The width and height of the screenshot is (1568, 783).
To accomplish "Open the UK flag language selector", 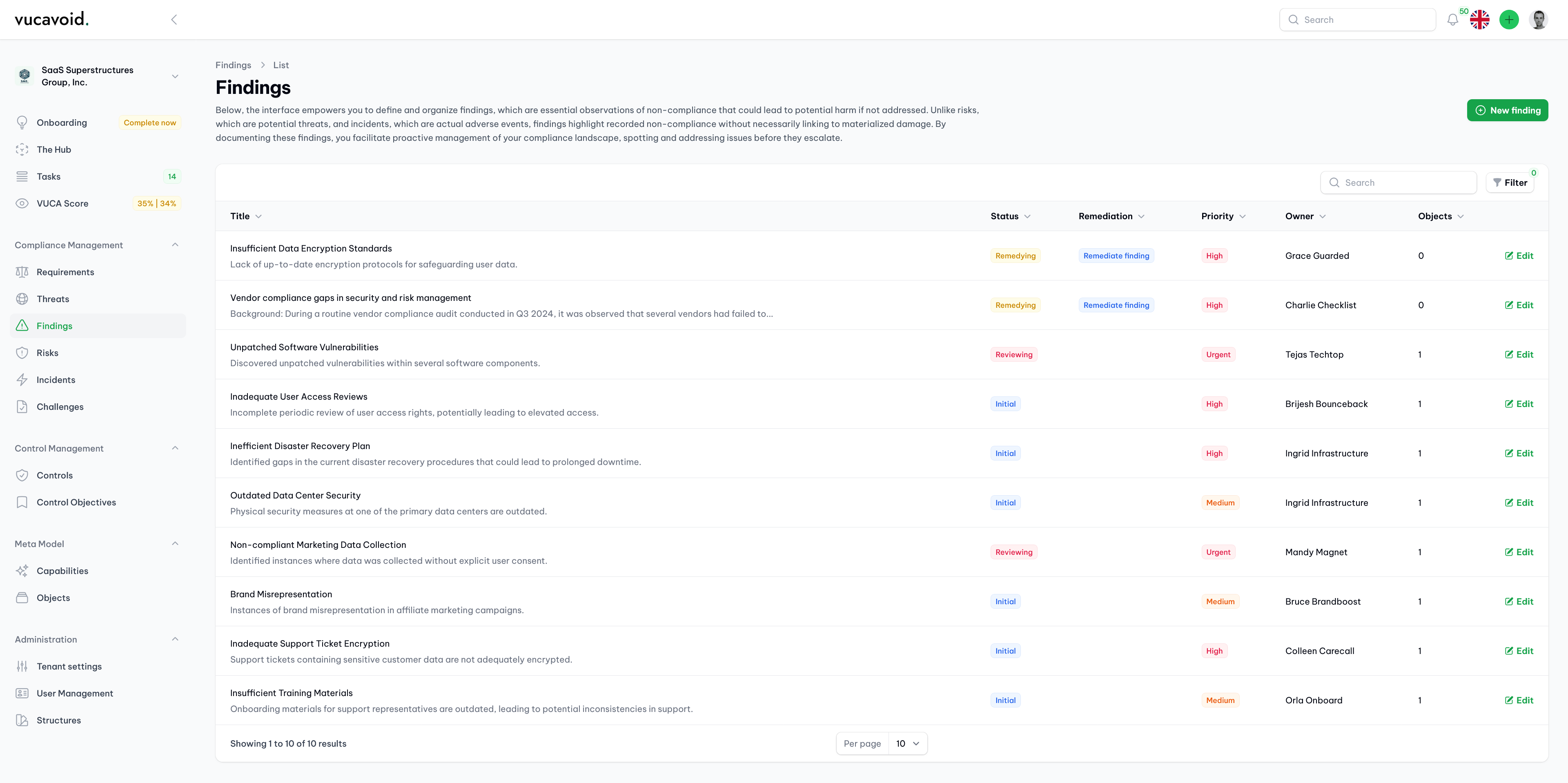I will 1480,20.
